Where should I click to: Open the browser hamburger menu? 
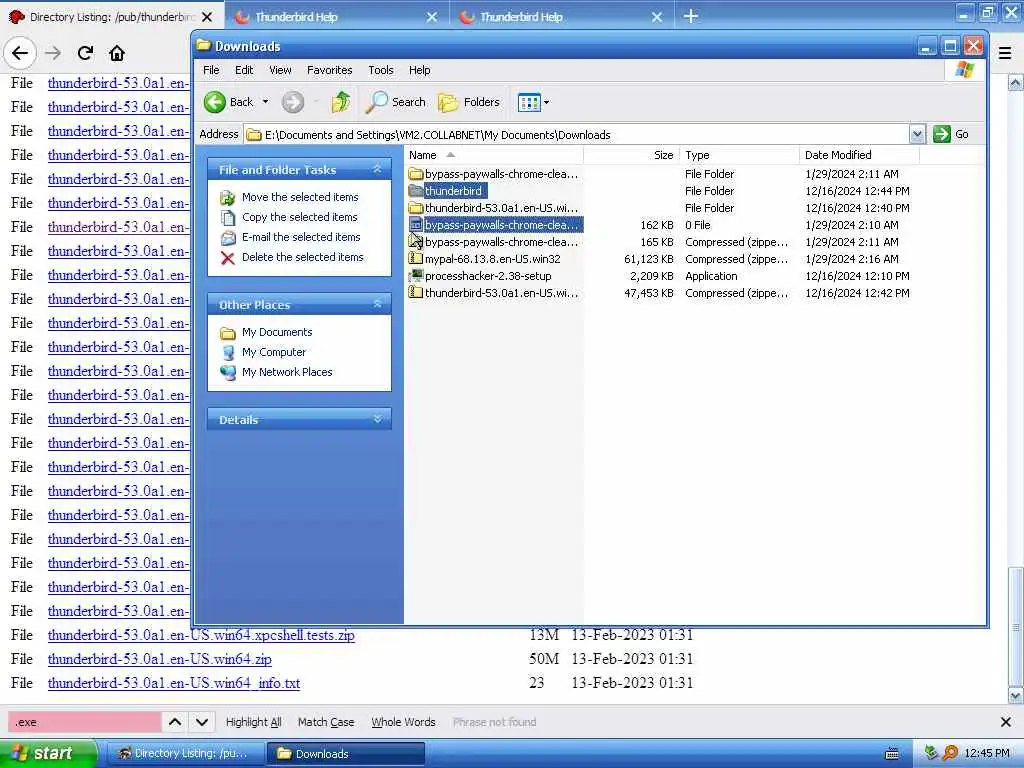[1005, 53]
